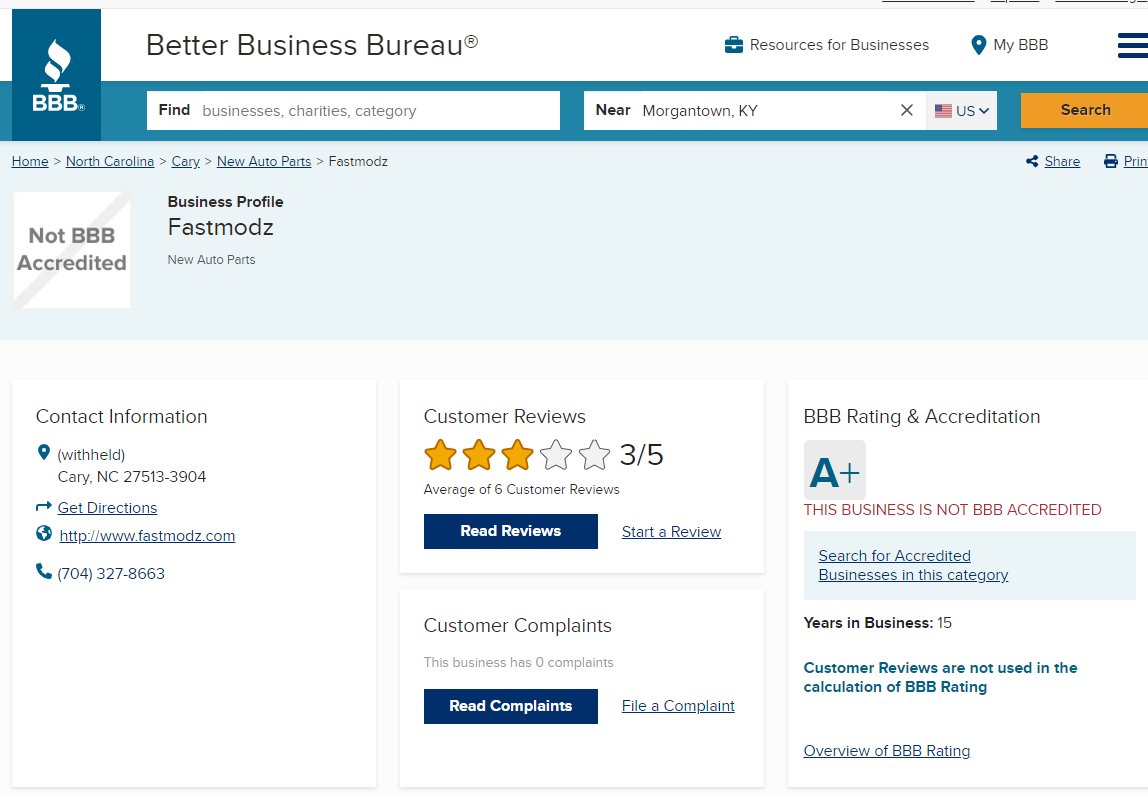Click the Contact Information heading
The height and width of the screenshot is (797, 1148).
pyautogui.click(x=122, y=416)
